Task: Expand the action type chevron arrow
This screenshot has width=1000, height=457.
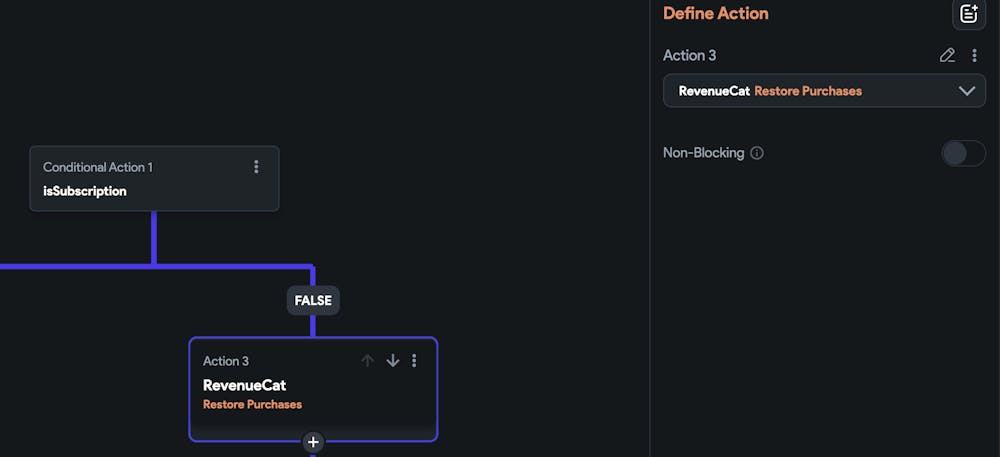Action: coord(966,91)
